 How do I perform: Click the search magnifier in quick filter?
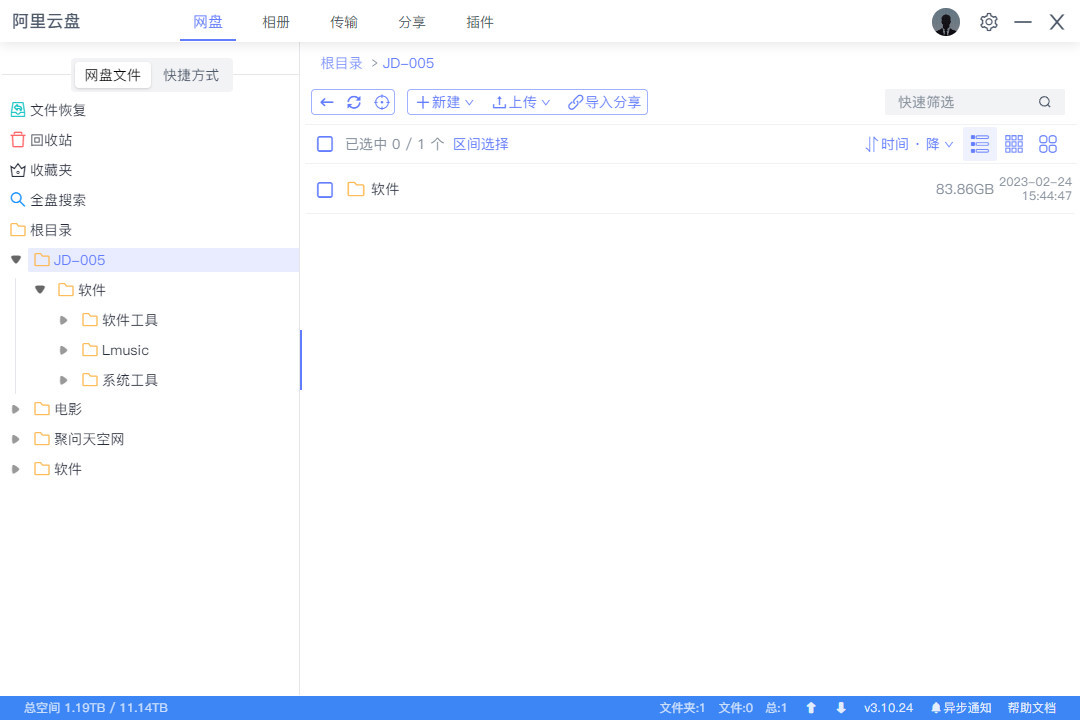pos(1045,102)
